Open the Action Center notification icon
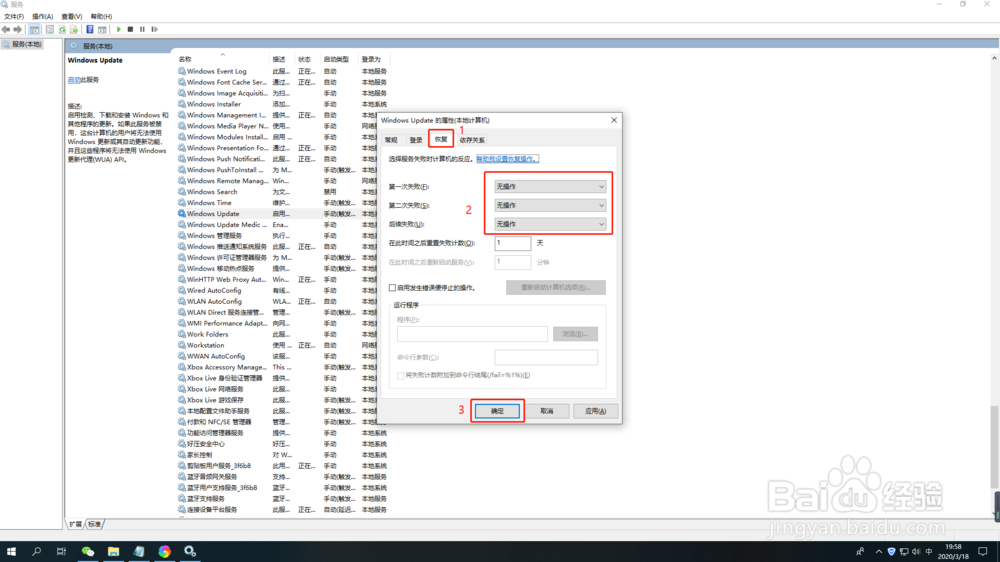This screenshot has width=1000, height=562. (983, 551)
